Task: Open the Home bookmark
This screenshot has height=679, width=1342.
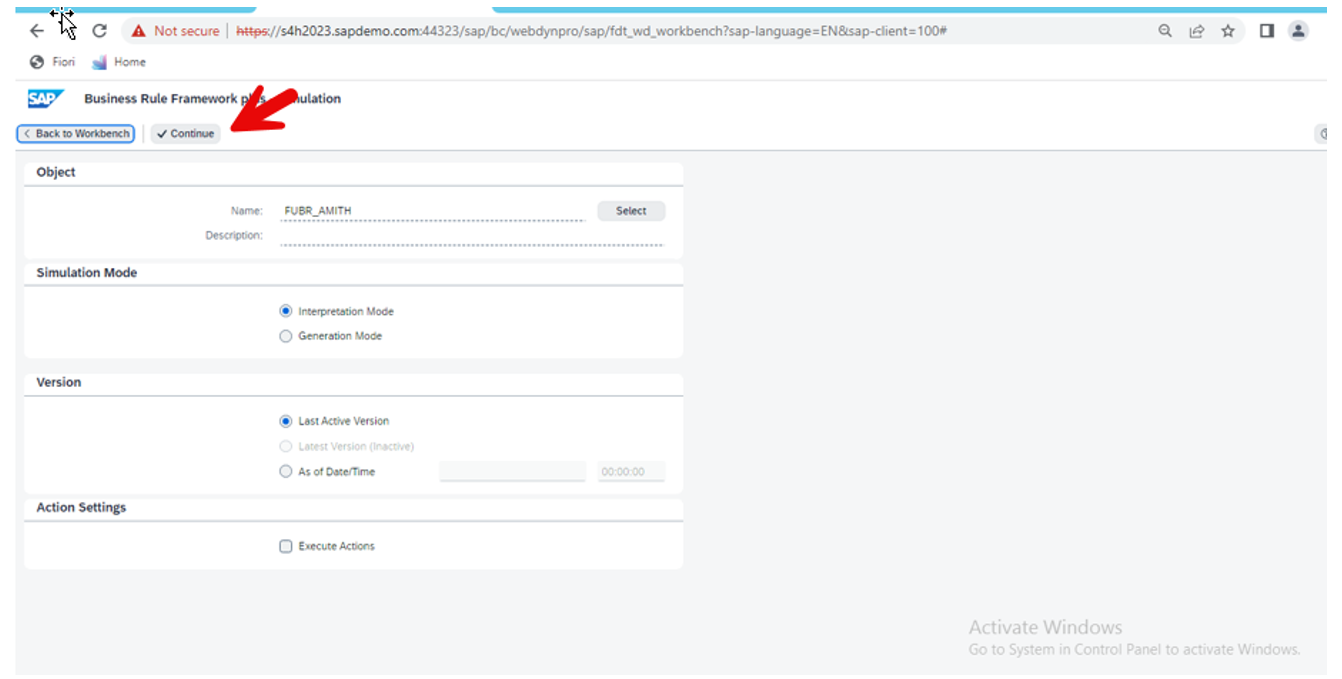Action: tap(119, 62)
